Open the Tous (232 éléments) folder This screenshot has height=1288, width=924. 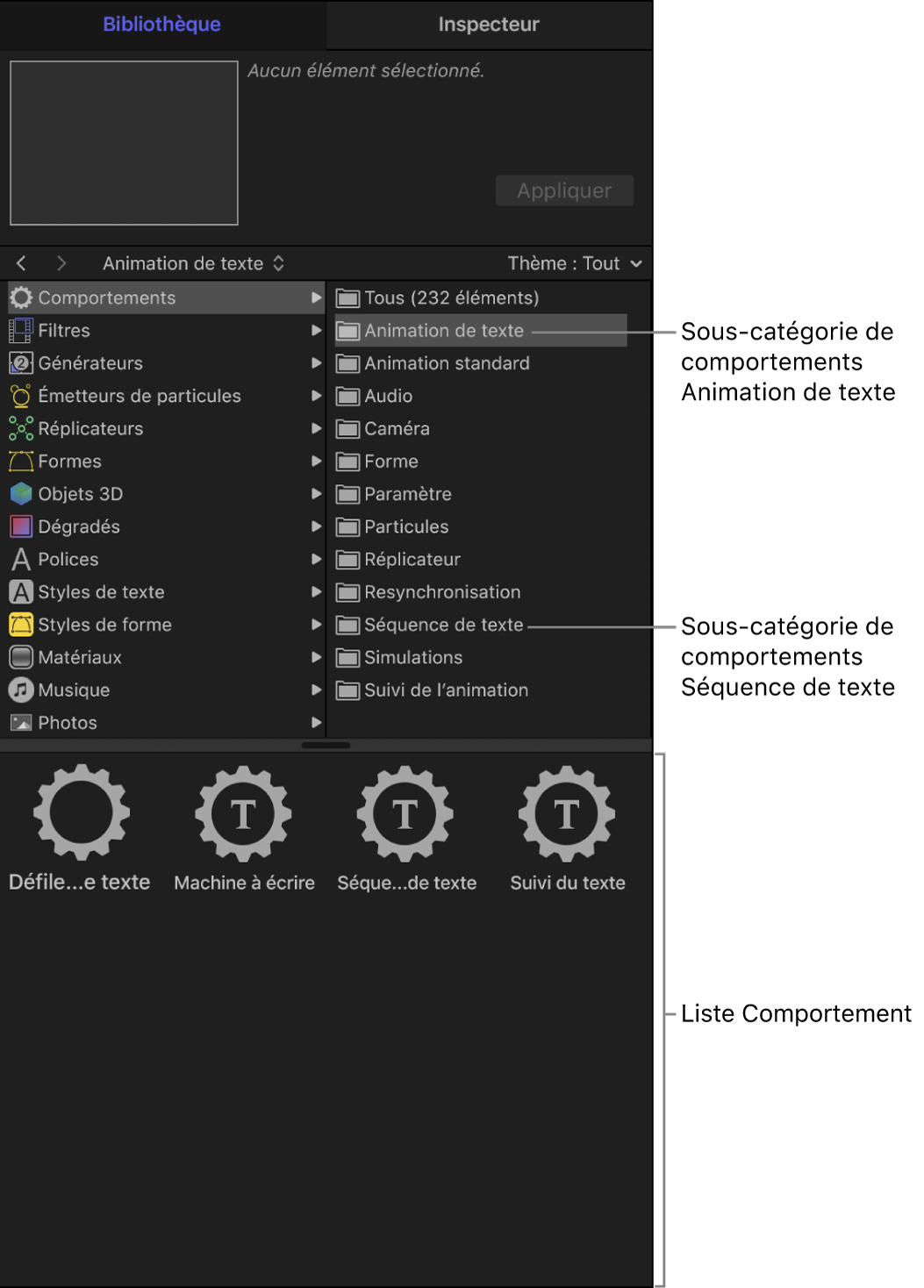pos(481,298)
